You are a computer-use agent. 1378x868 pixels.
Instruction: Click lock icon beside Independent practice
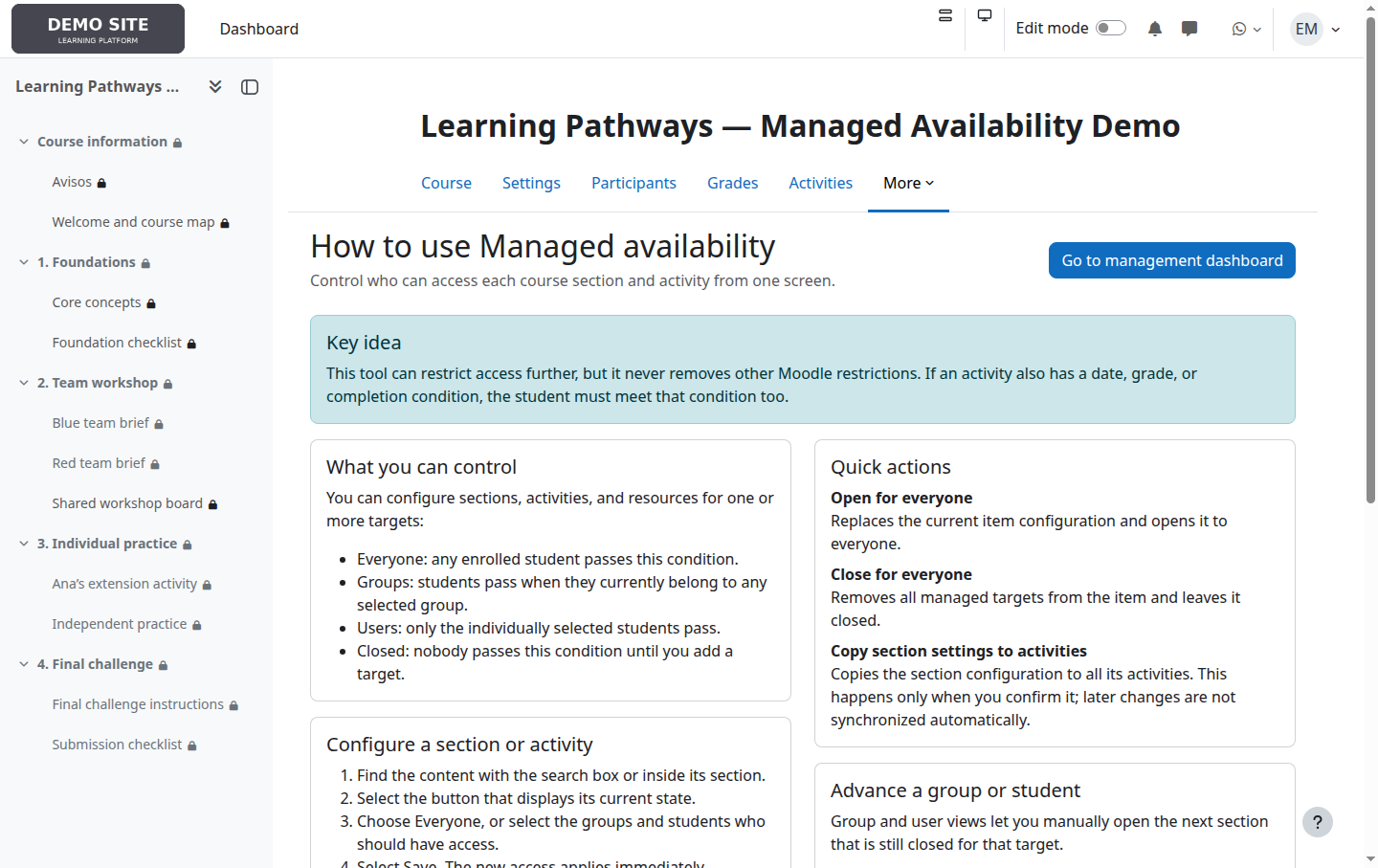(x=196, y=625)
